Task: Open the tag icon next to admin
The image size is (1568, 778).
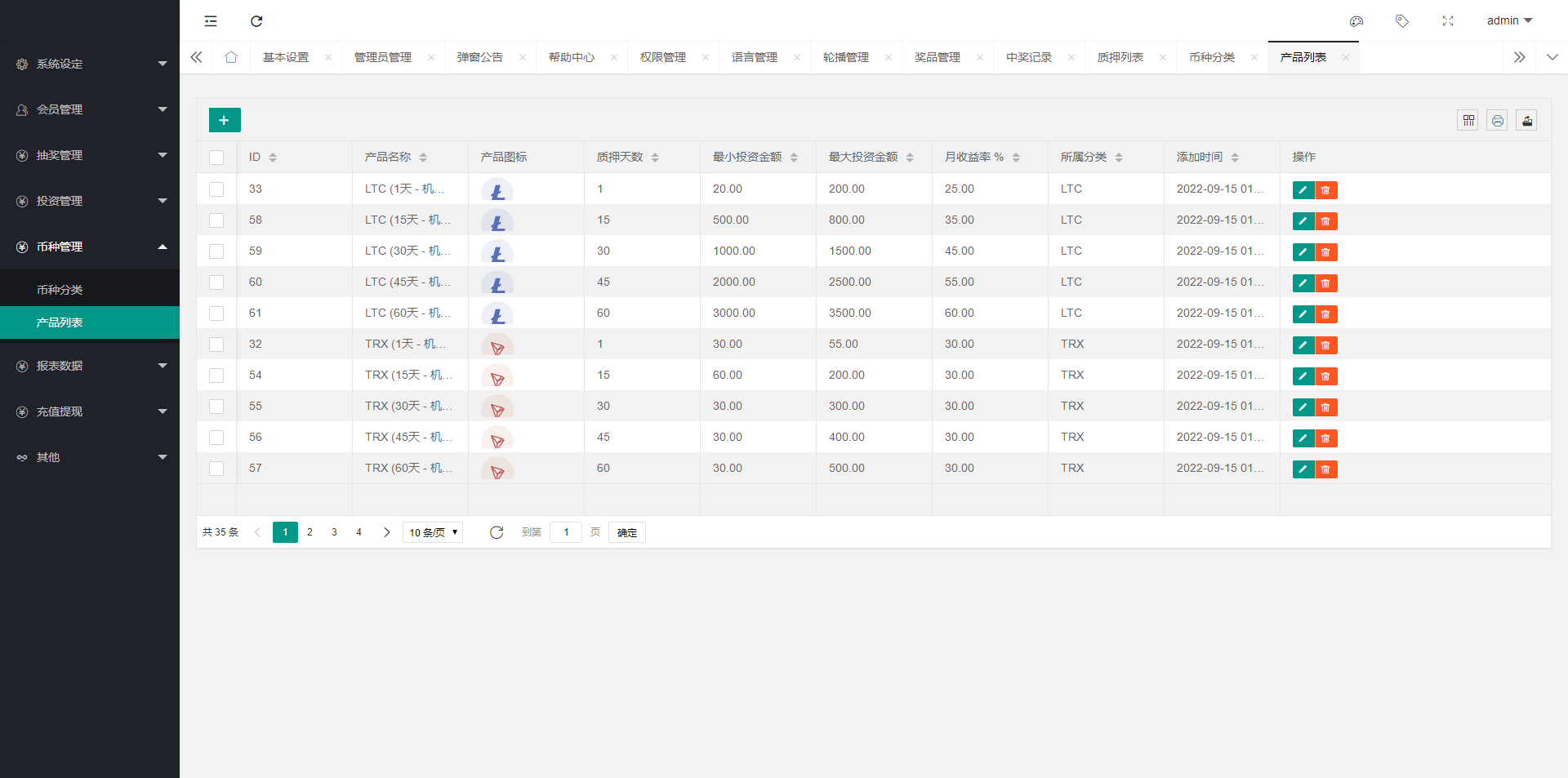Action: pos(1402,21)
